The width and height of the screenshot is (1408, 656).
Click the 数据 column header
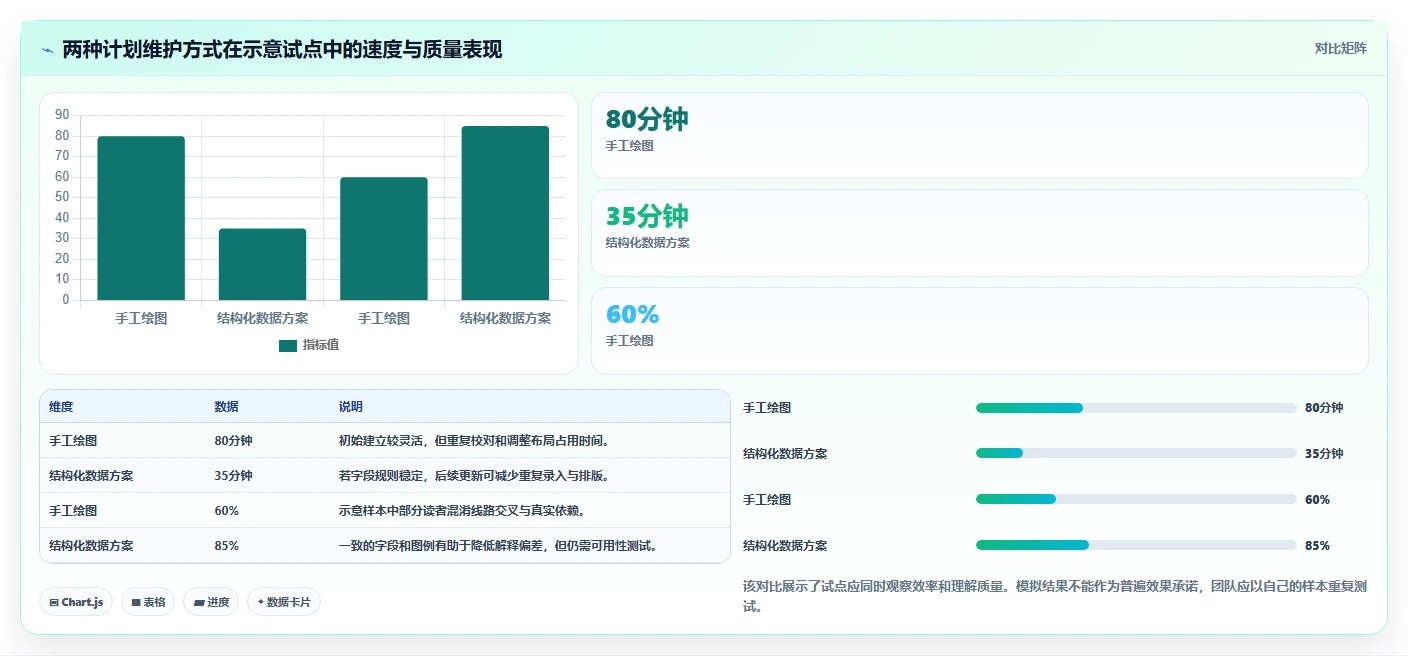[226, 407]
